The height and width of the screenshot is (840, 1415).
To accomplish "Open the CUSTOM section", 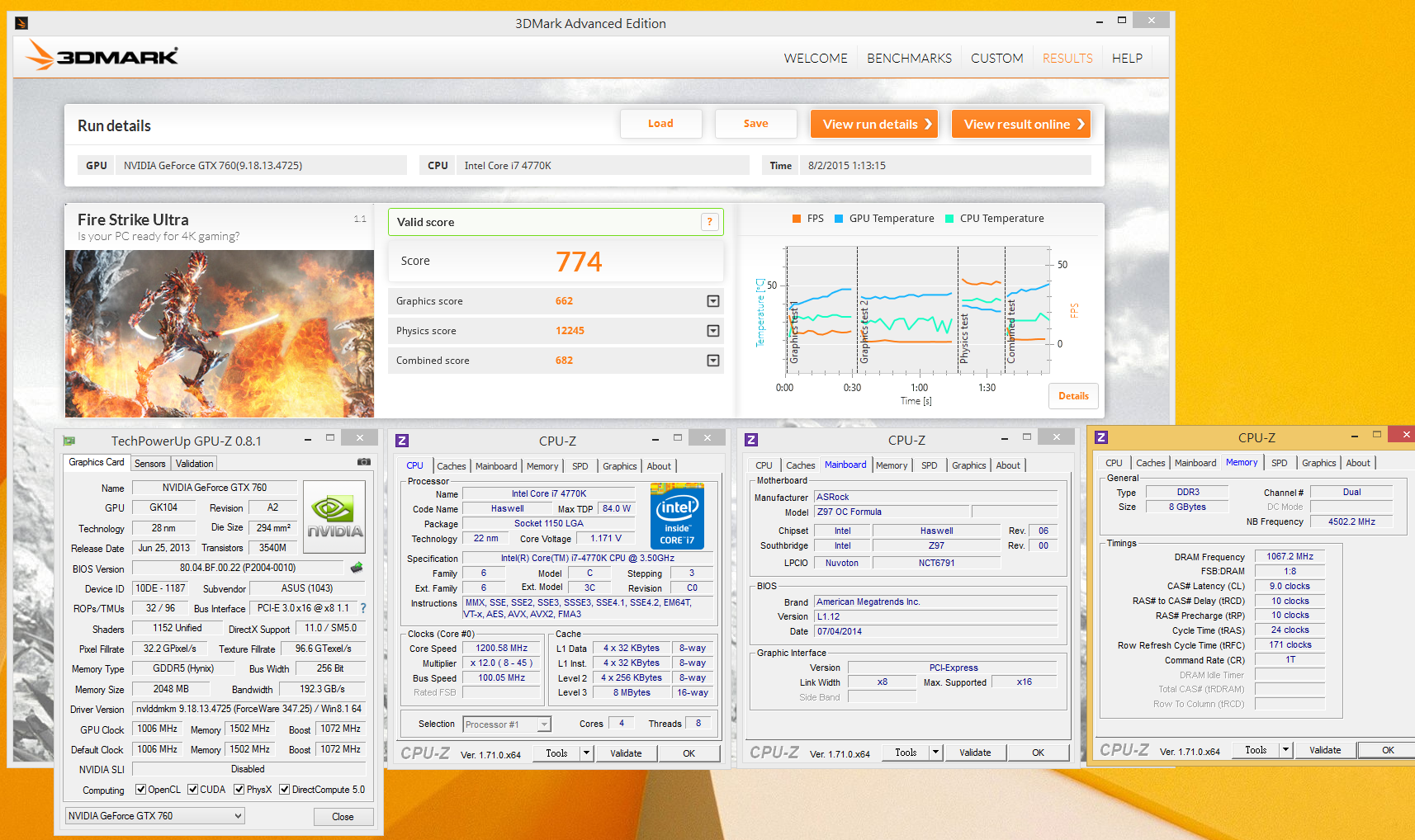I will click(x=996, y=59).
